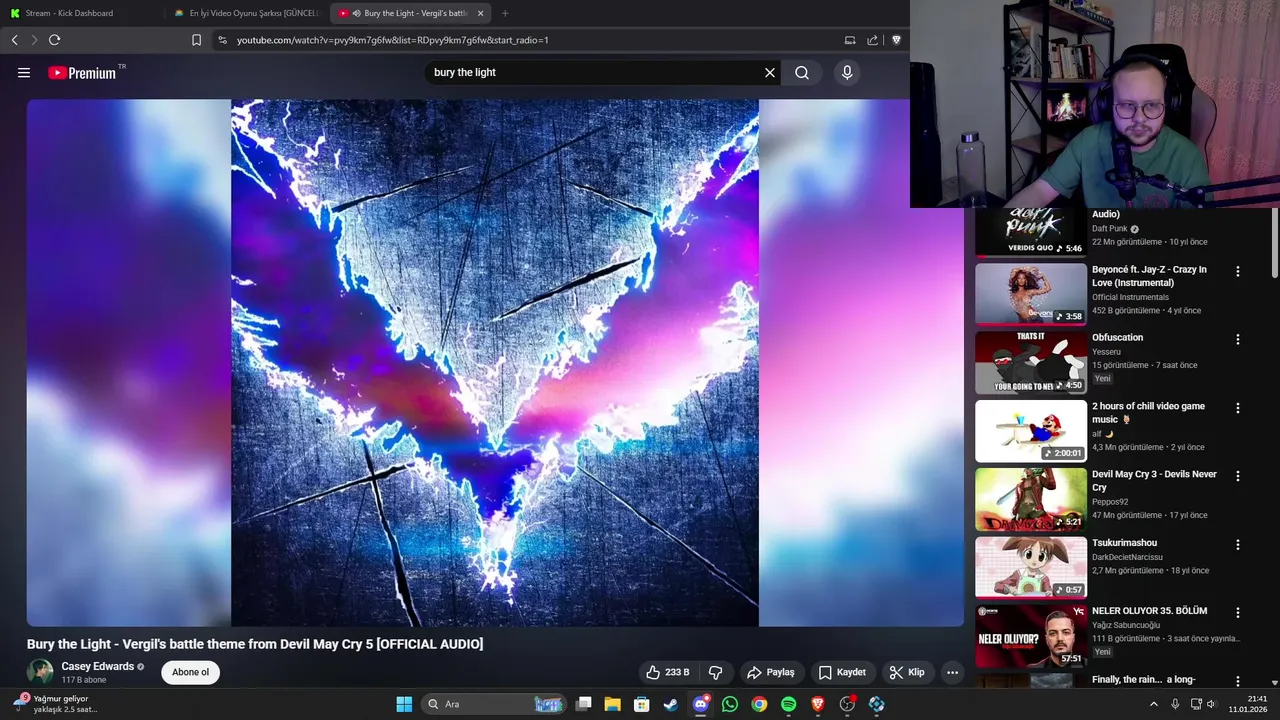Viewport: 1280px width, 720px height.
Task: Start voice search with the microphone
Action: tap(847, 73)
